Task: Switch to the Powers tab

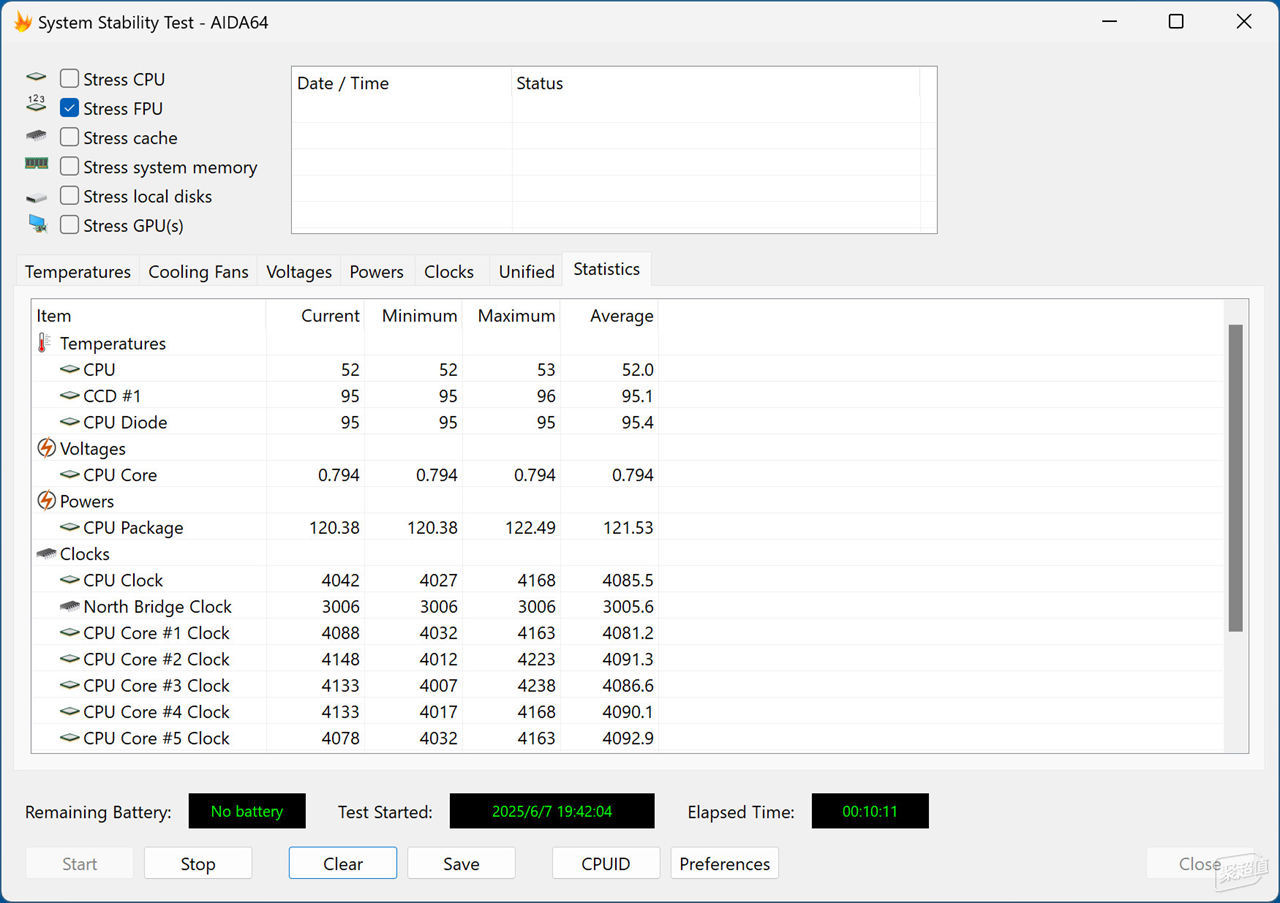Action: coord(377,272)
